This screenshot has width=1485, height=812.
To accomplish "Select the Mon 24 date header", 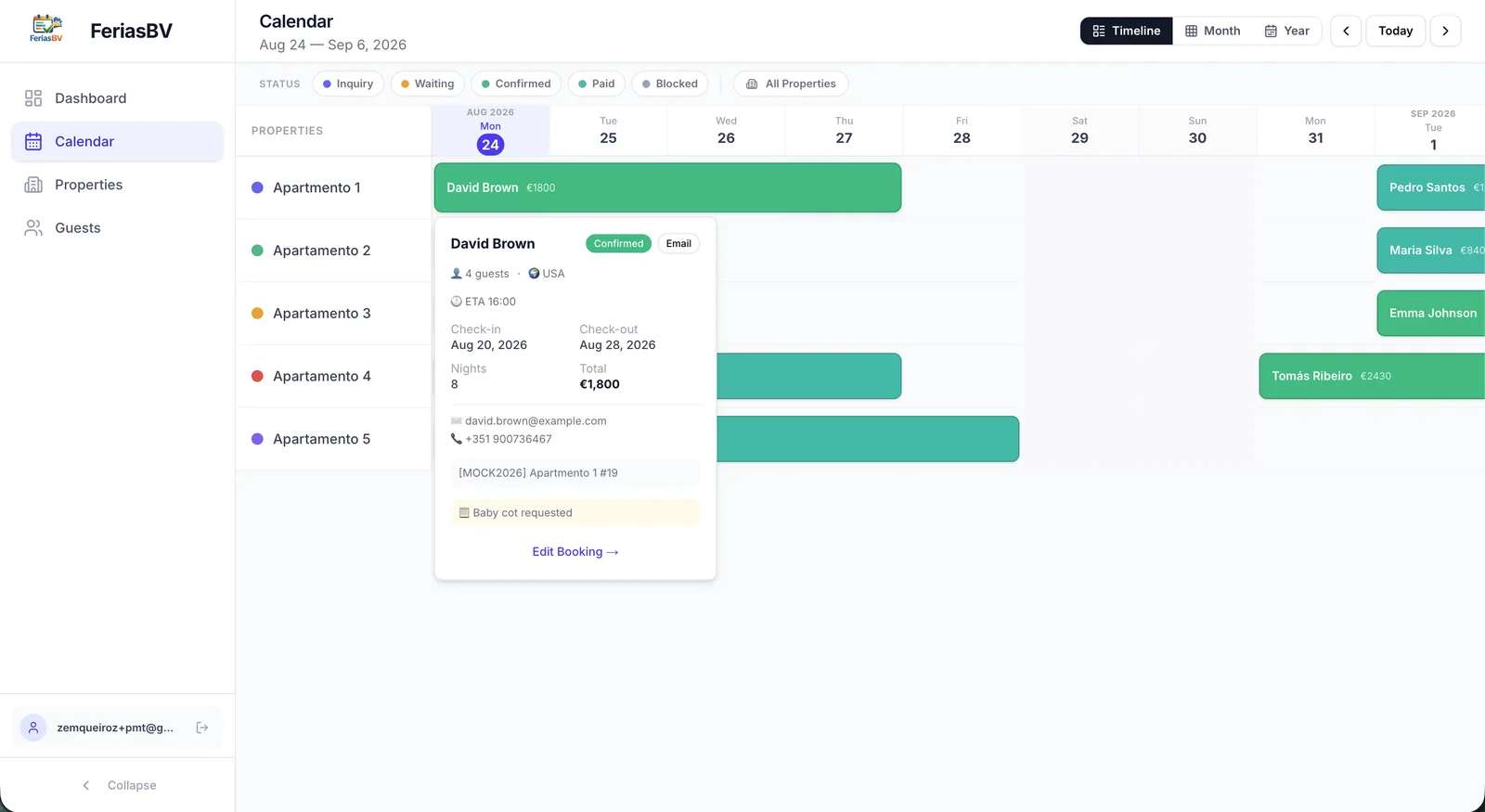I will pyautogui.click(x=490, y=131).
